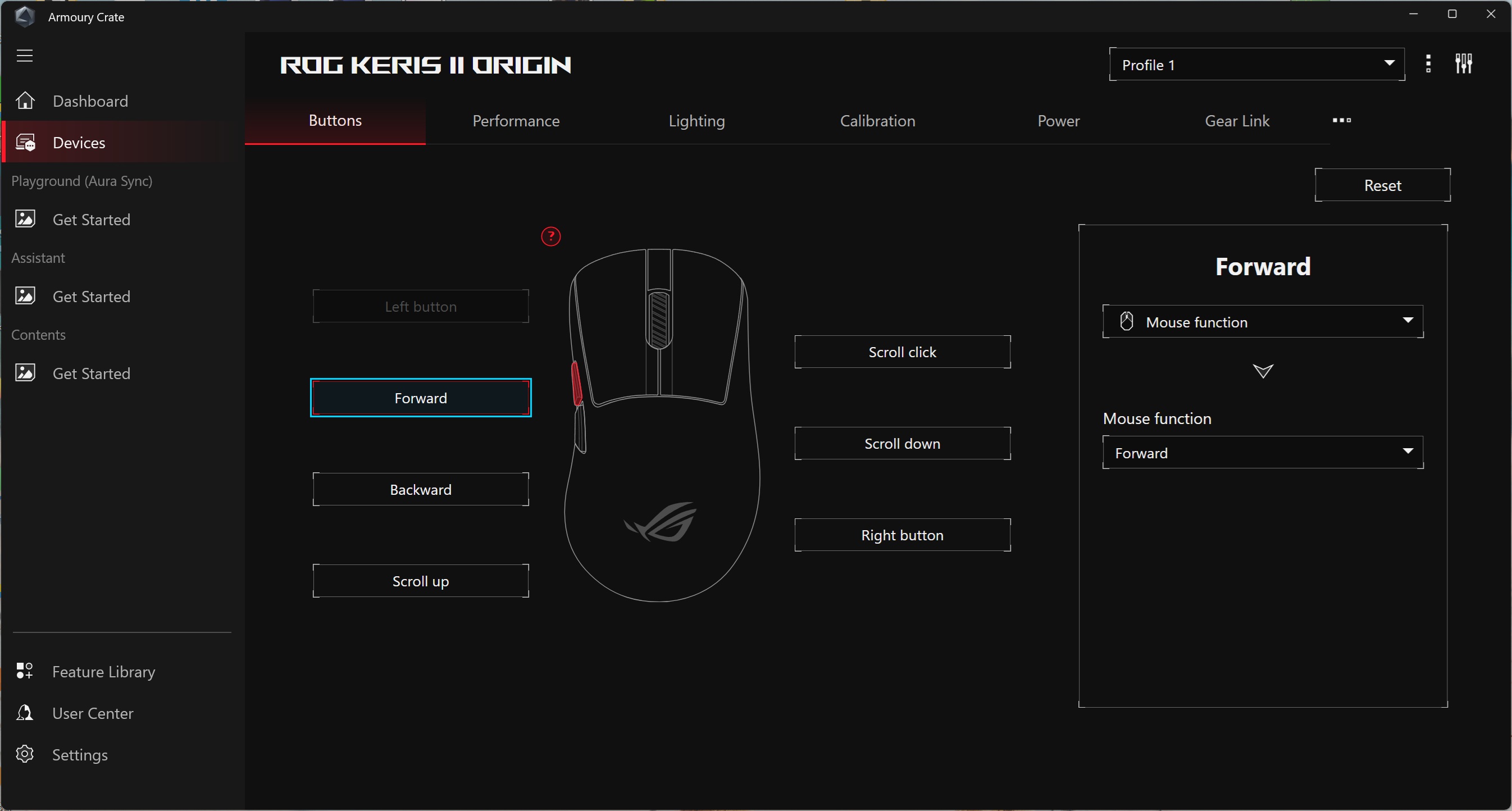The width and height of the screenshot is (1512, 811).
Task: Open Dashboard in the sidebar
Action: [122, 101]
